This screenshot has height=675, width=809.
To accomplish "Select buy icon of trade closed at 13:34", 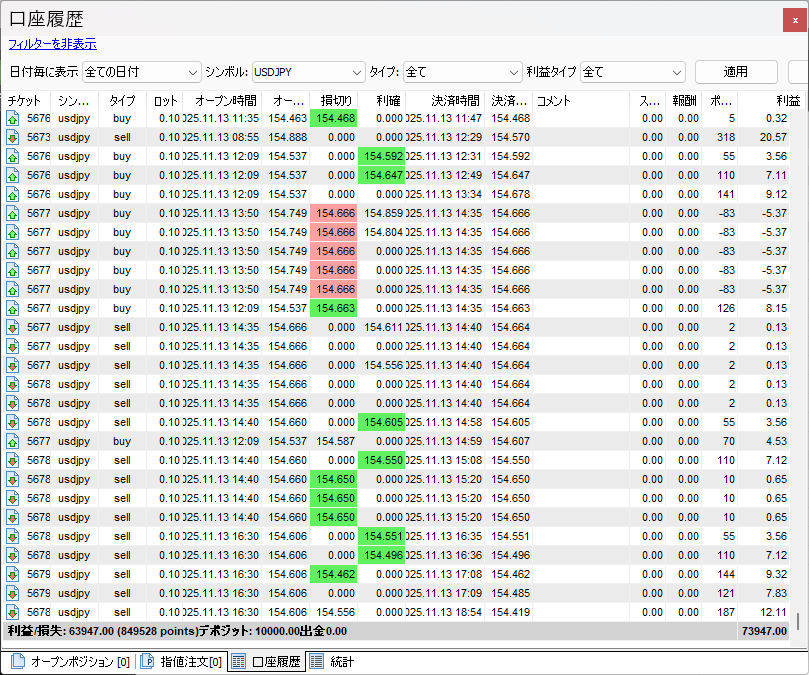I will [x=13, y=194].
